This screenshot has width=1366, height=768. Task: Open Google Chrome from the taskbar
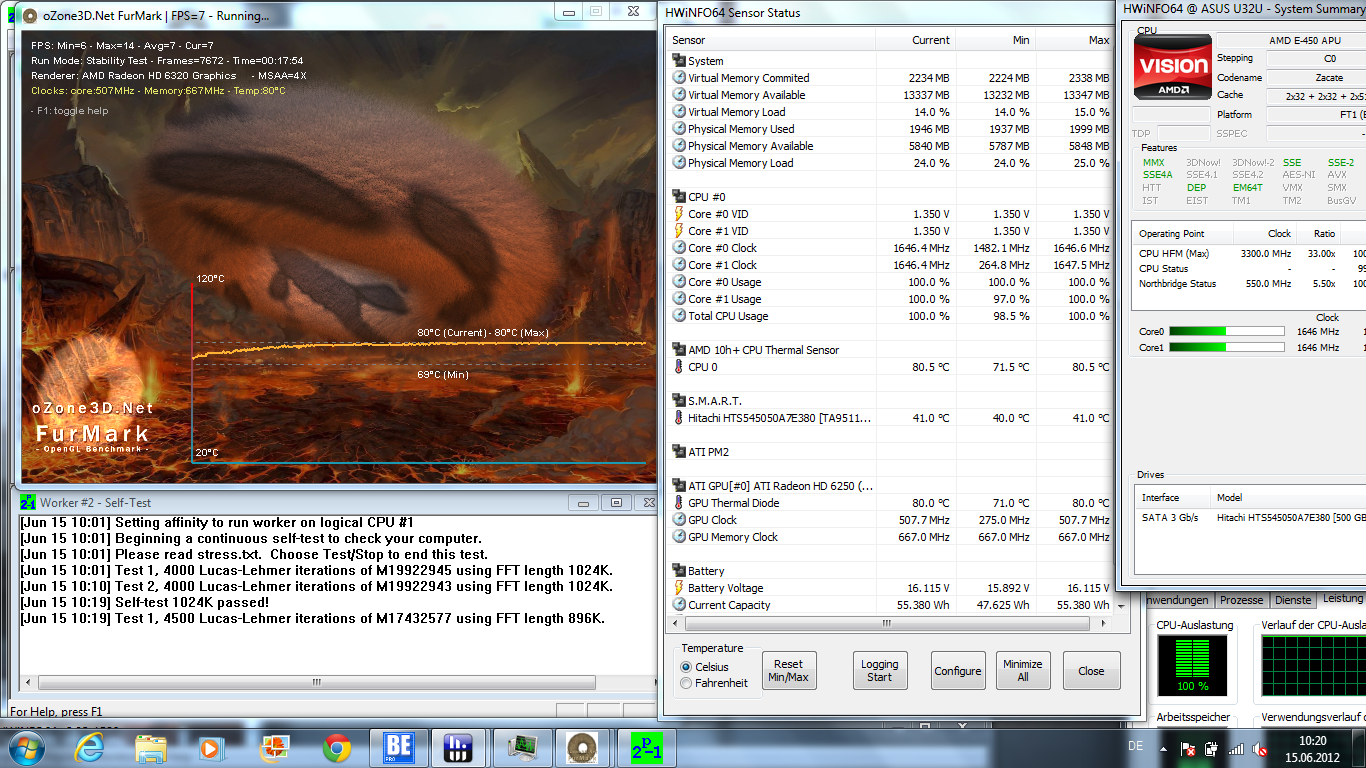click(337, 747)
